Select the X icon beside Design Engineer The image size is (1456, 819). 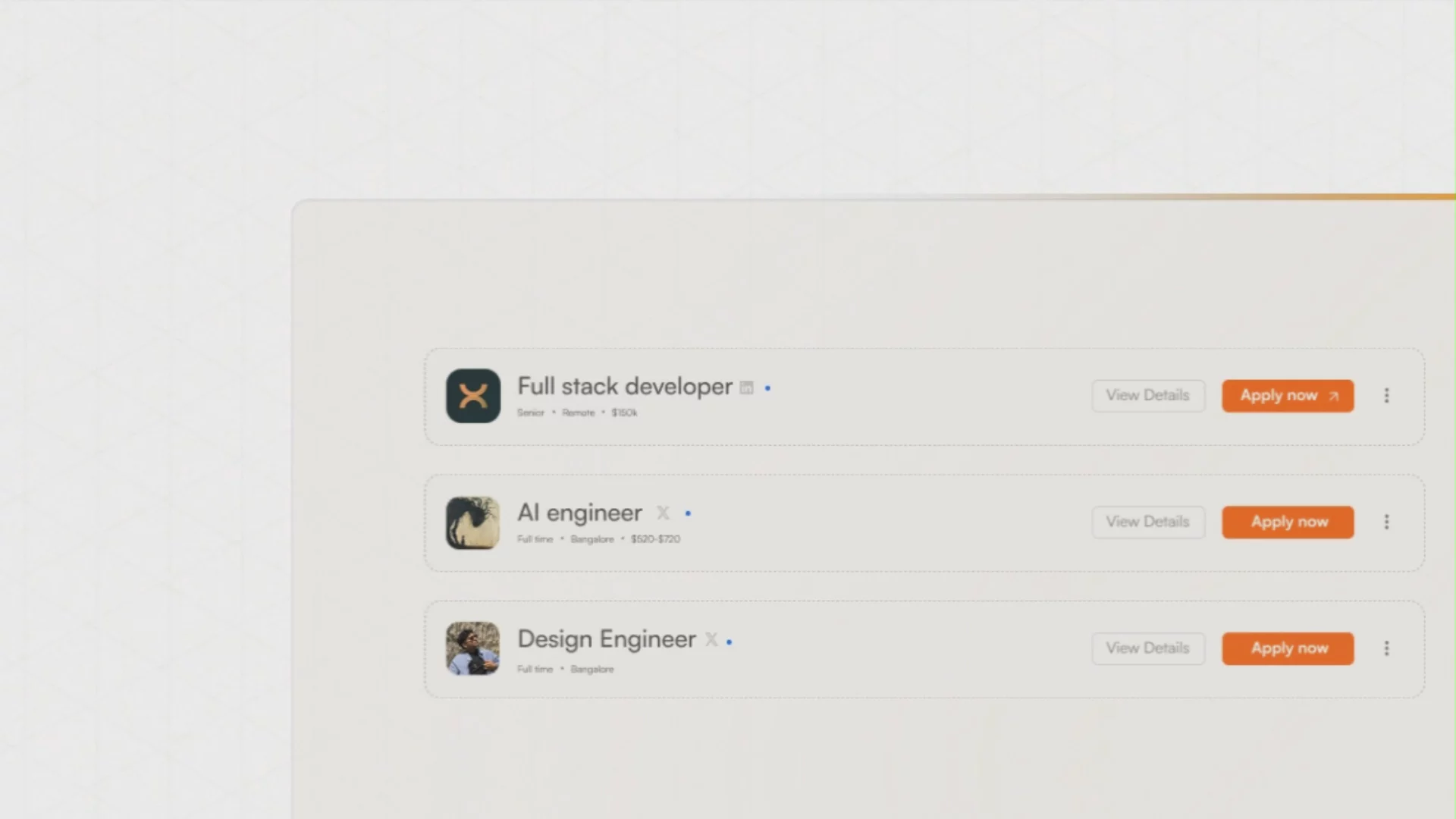tap(711, 640)
